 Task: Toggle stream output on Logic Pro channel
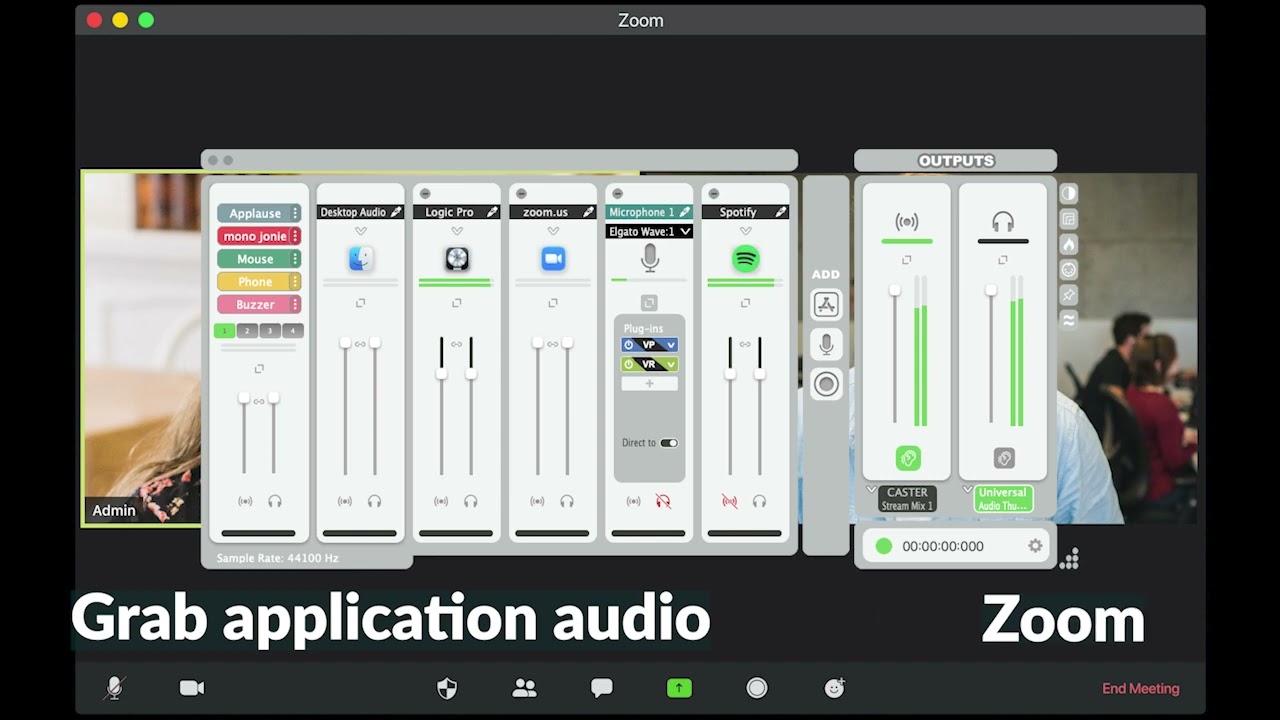[441, 501]
